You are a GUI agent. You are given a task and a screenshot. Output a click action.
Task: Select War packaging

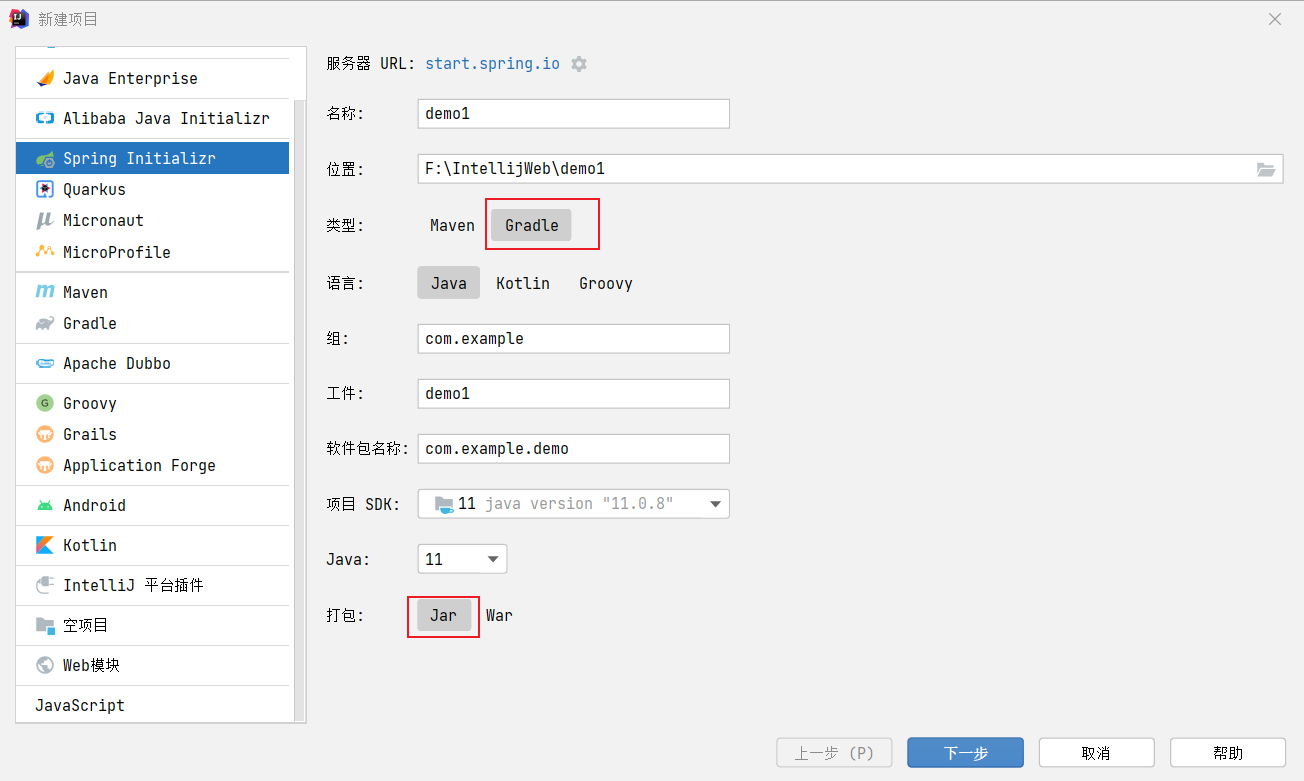(x=499, y=615)
